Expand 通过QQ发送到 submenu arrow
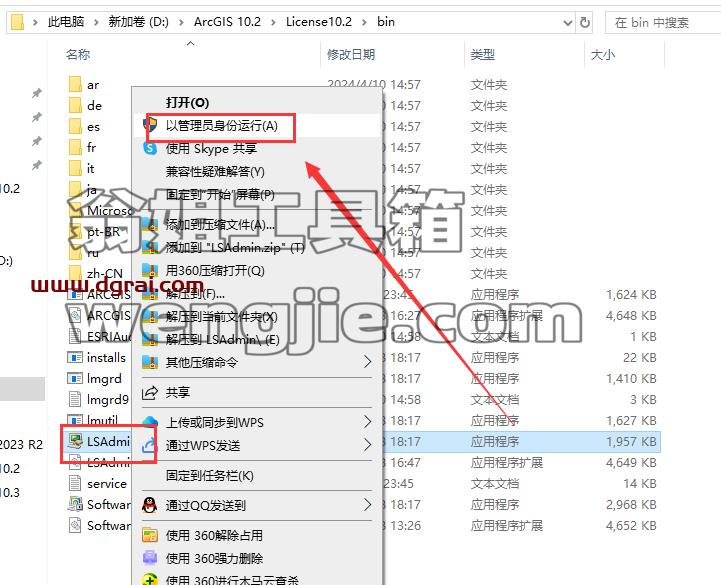This screenshot has width=721, height=585. pyautogui.click(x=367, y=505)
